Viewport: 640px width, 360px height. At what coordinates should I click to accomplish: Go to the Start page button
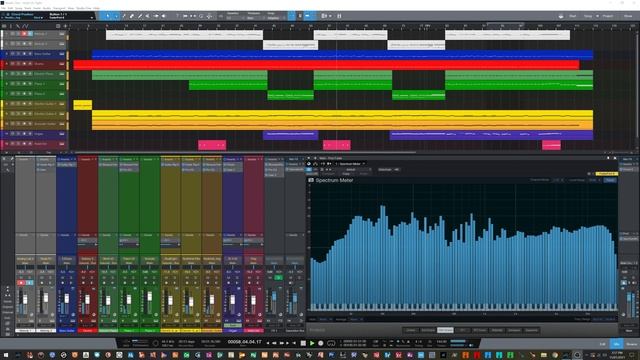(573, 16)
